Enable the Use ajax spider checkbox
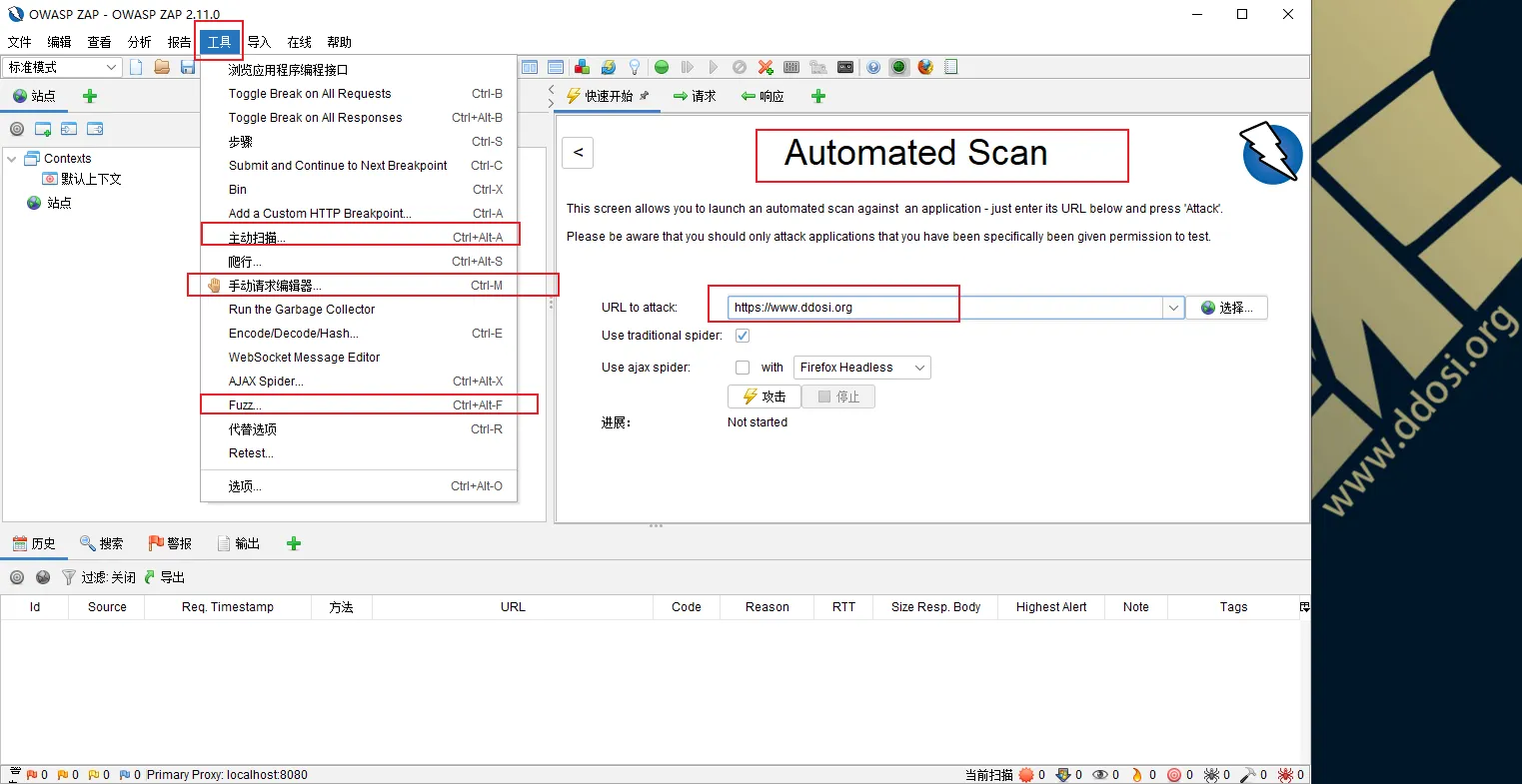The height and width of the screenshot is (784, 1522). [x=743, y=368]
